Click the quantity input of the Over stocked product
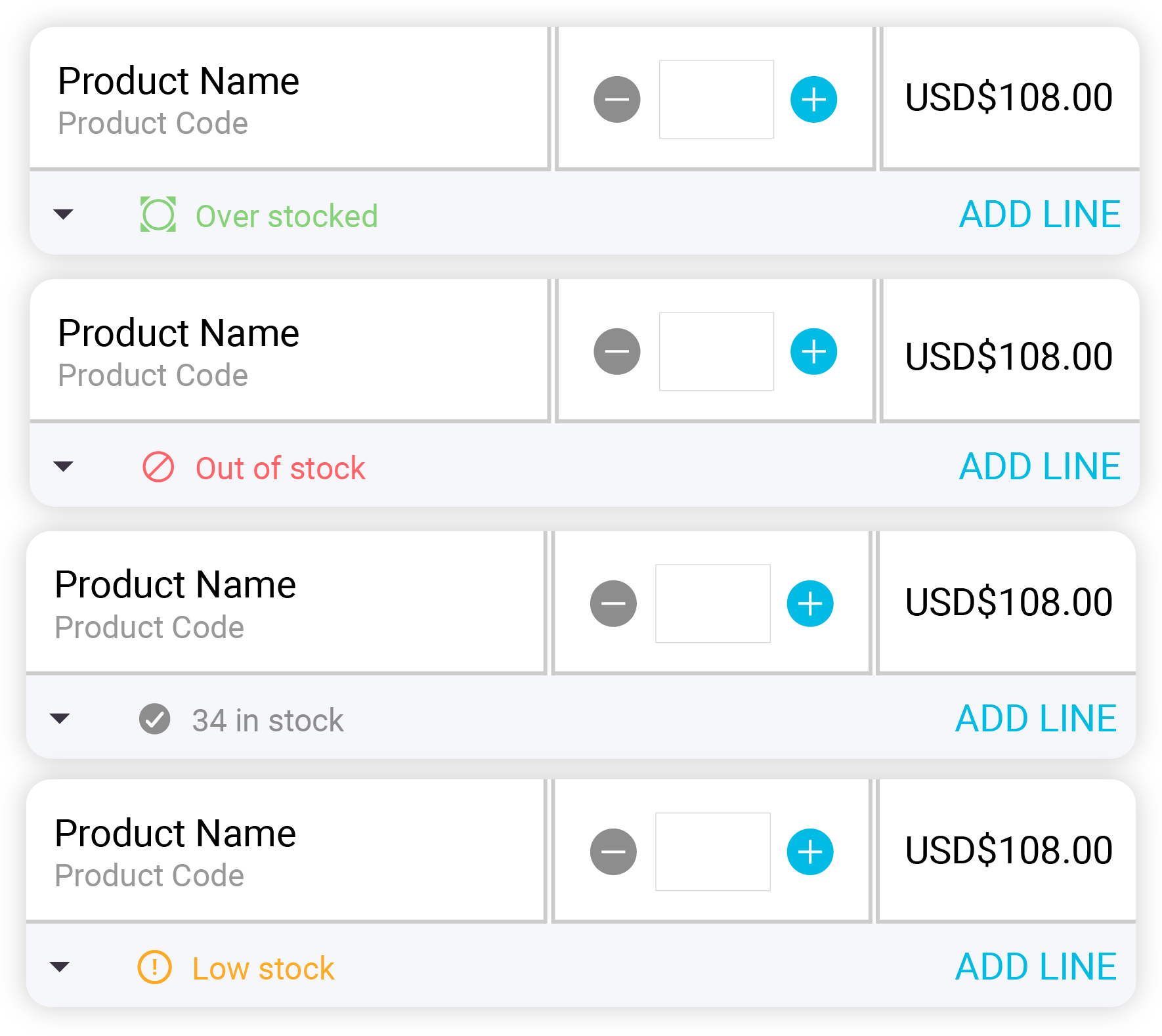This screenshot has height=1036, width=1162. 716,99
